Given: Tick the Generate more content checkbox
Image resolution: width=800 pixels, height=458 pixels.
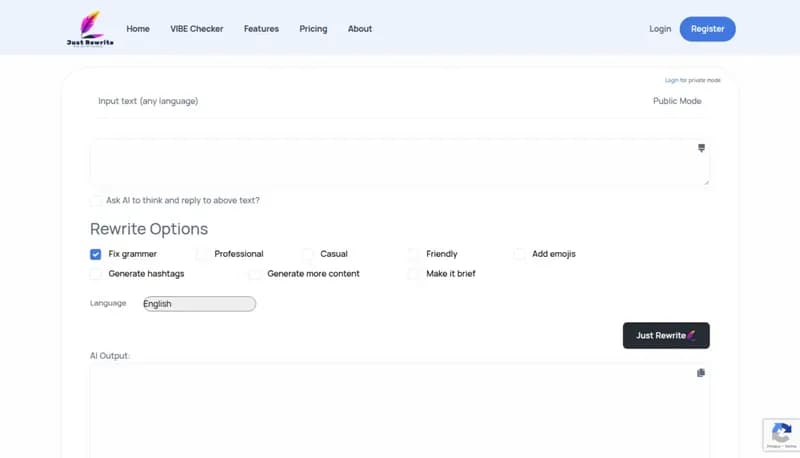Looking at the screenshot, I should pyautogui.click(x=255, y=274).
